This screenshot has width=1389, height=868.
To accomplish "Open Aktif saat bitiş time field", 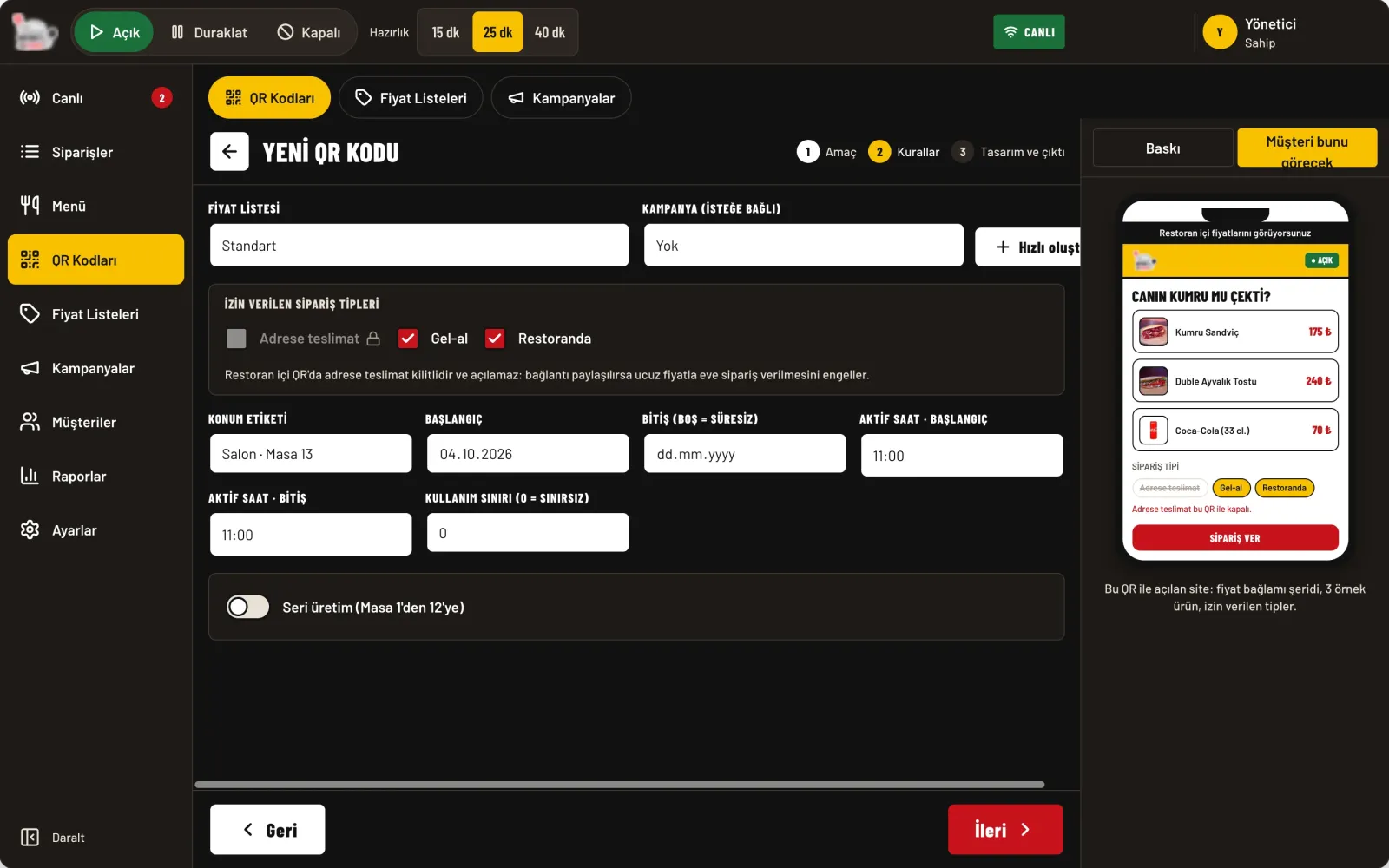I will [x=311, y=535].
